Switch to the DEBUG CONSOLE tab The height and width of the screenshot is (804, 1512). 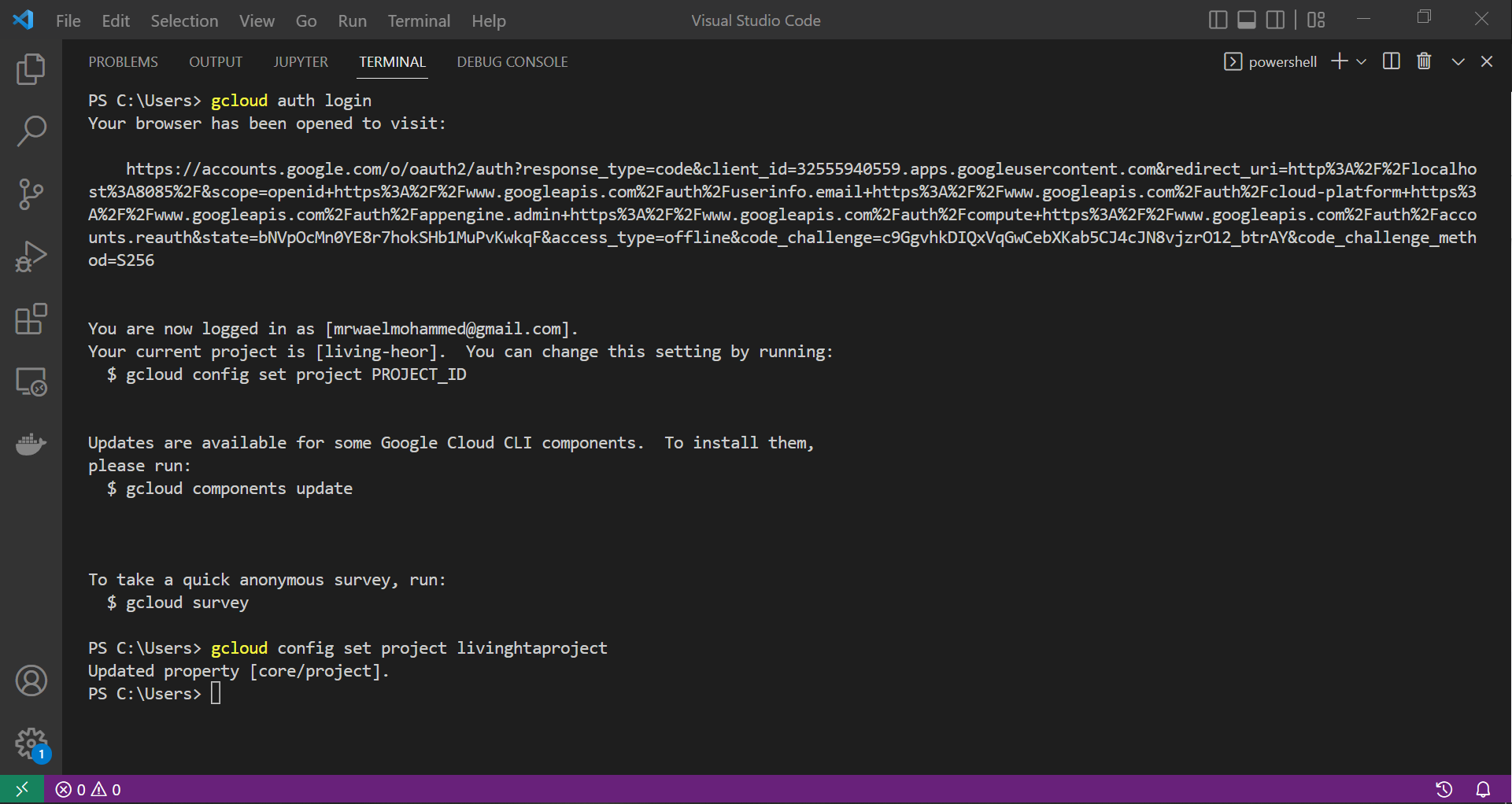[512, 61]
